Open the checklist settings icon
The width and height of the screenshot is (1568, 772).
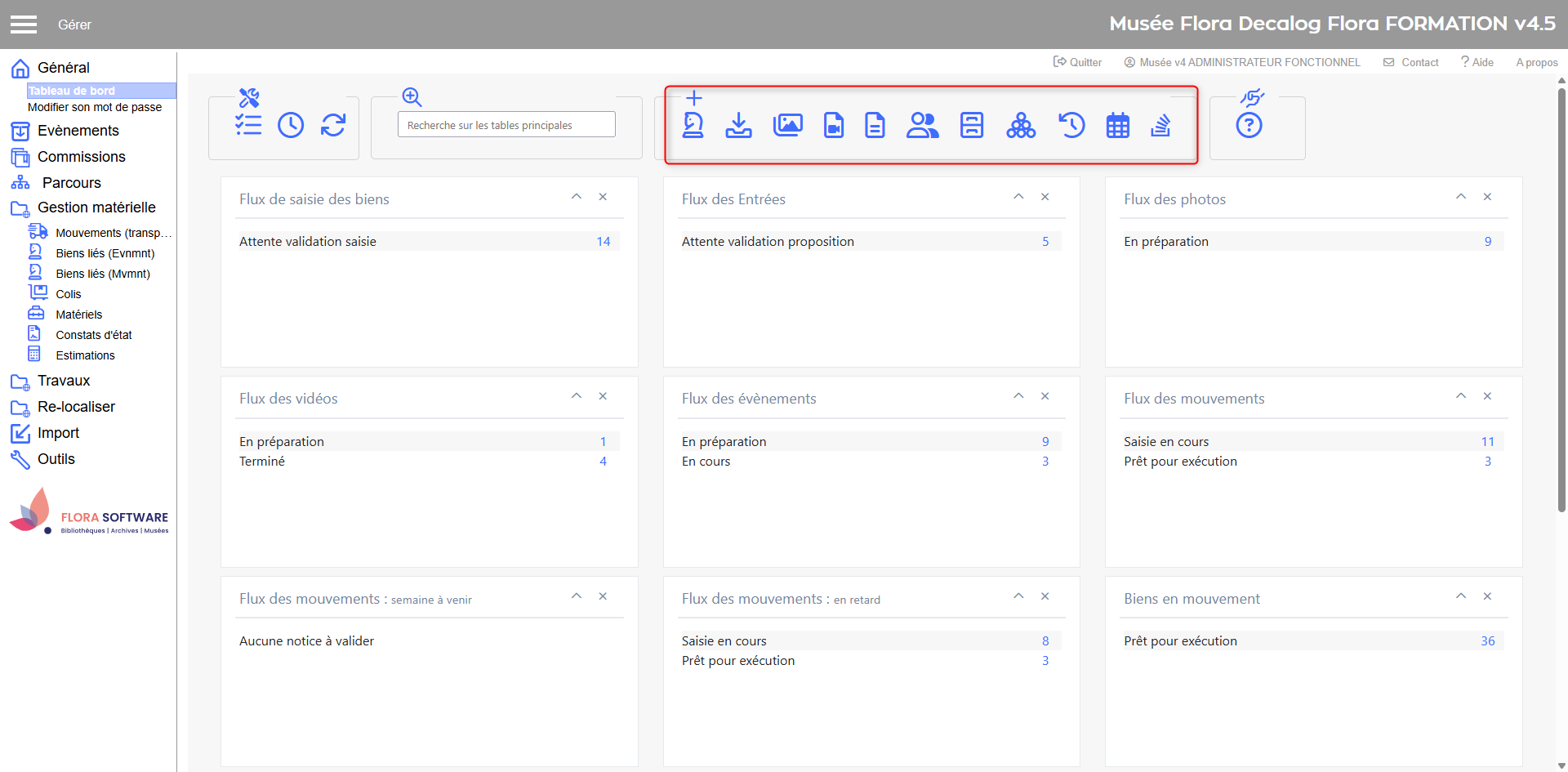(248, 124)
